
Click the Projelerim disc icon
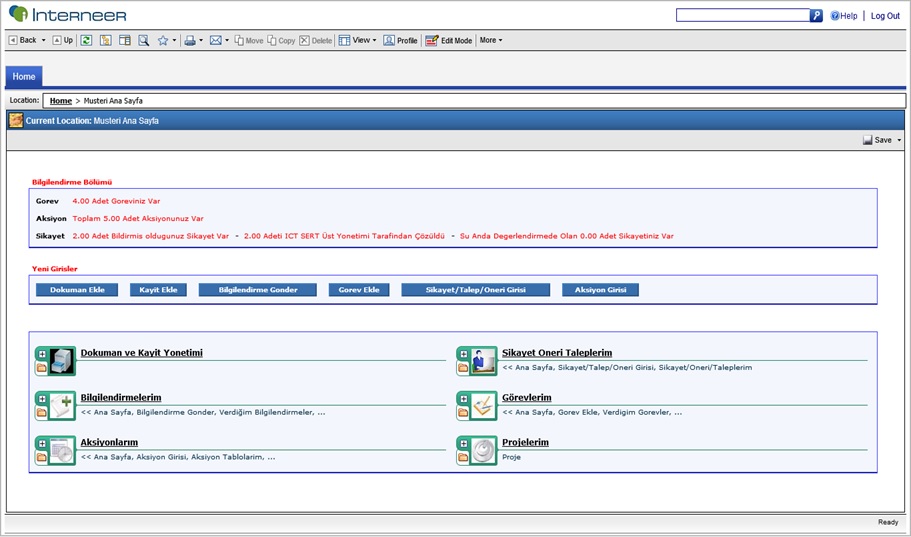[x=484, y=450]
